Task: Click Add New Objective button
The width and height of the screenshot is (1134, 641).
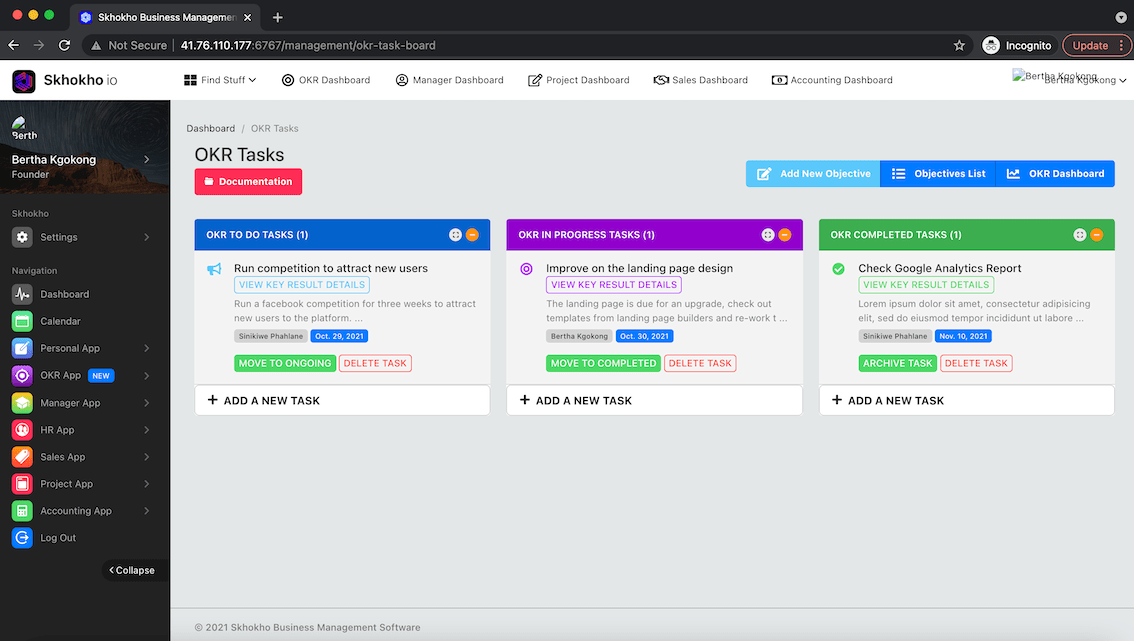Action: pos(813,174)
